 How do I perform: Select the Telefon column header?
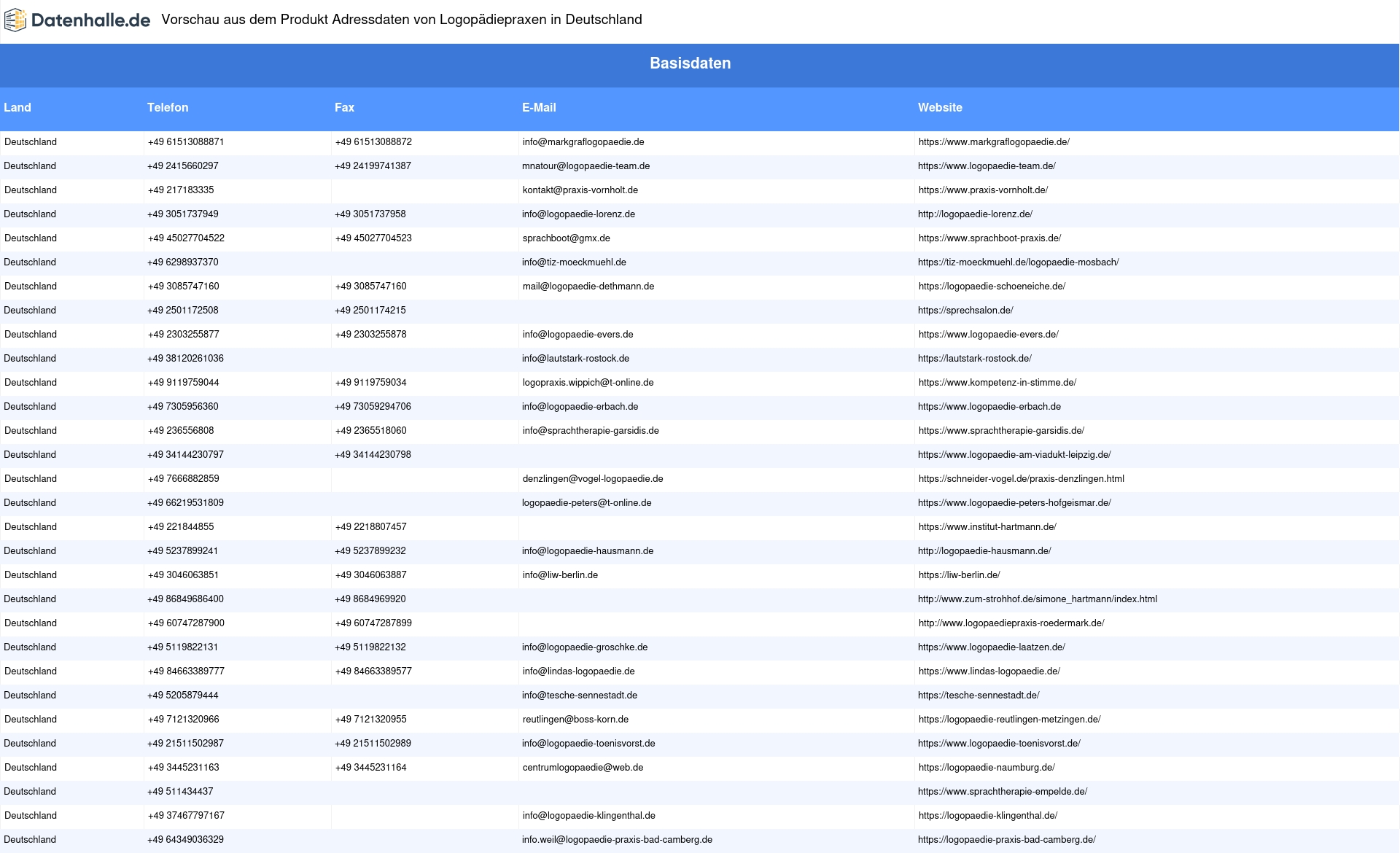168,108
